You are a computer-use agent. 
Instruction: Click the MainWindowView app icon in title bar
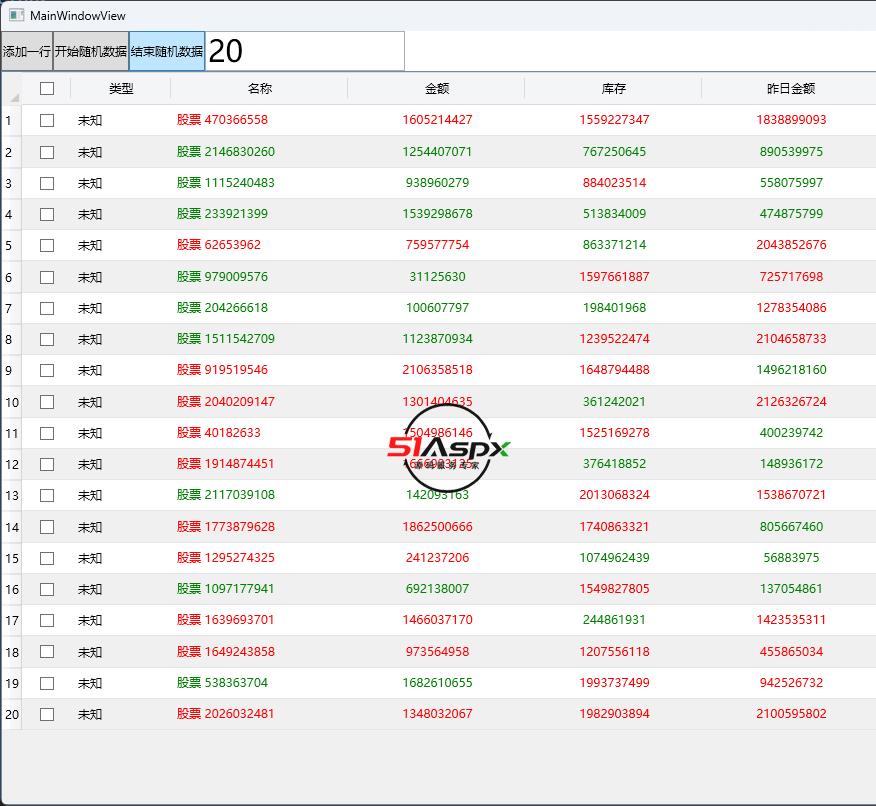click(x=16, y=15)
